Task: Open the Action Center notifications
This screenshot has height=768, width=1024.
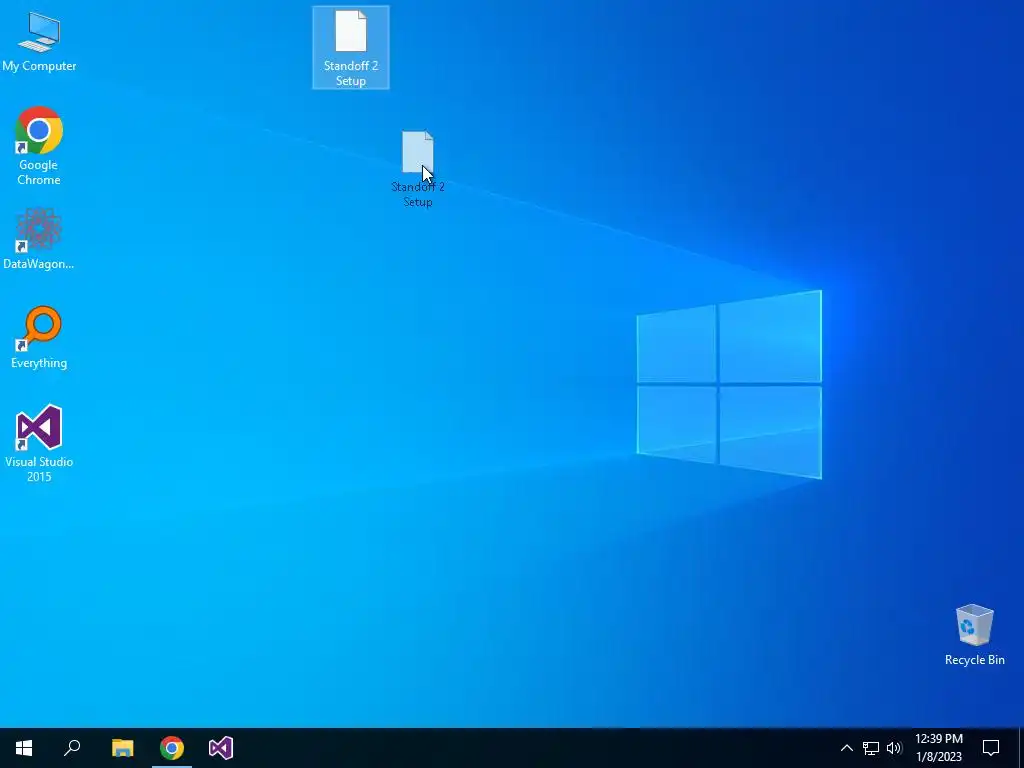Action: click(991, 748)
